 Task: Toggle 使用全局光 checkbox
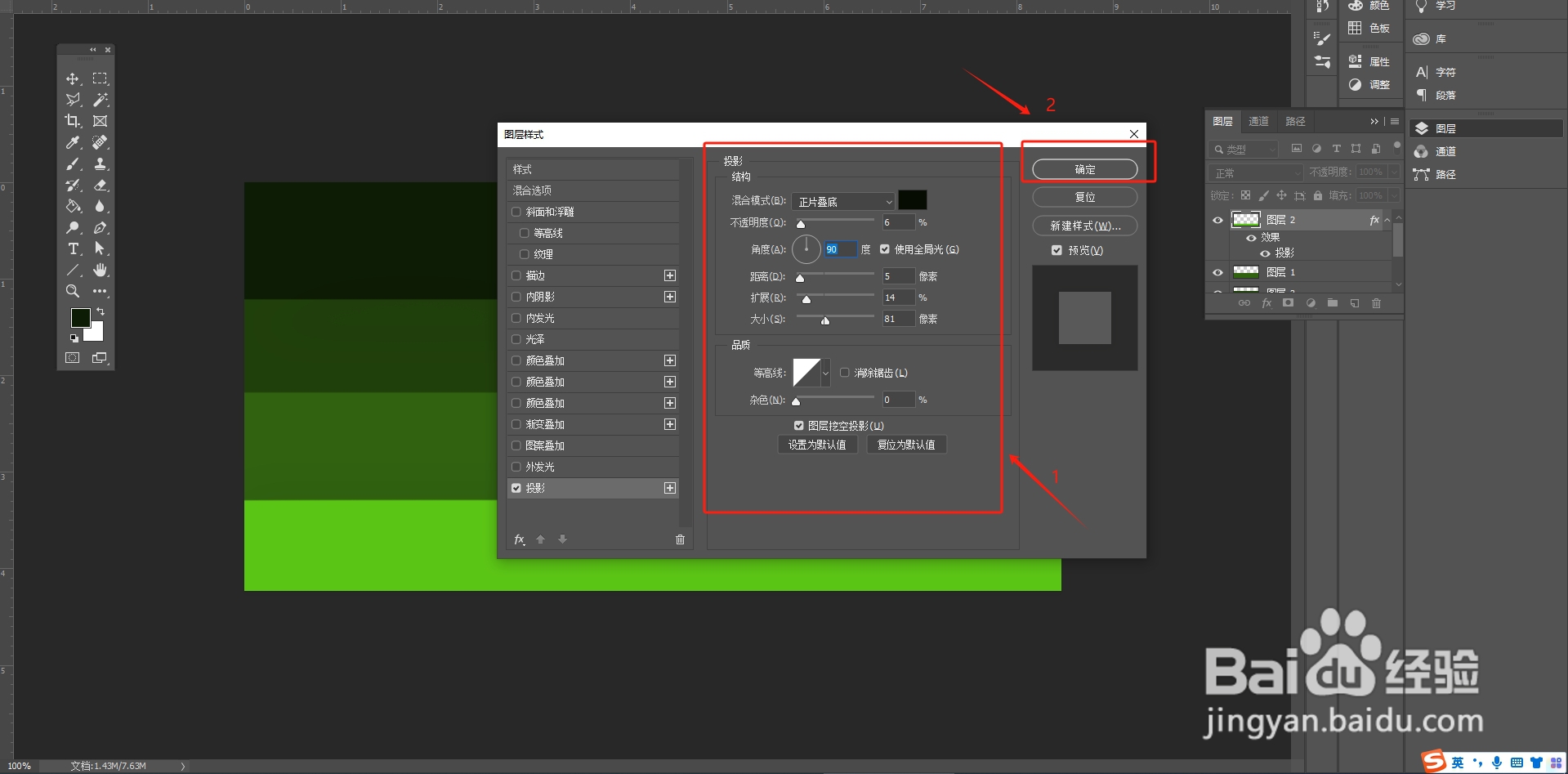pos(885,249)
